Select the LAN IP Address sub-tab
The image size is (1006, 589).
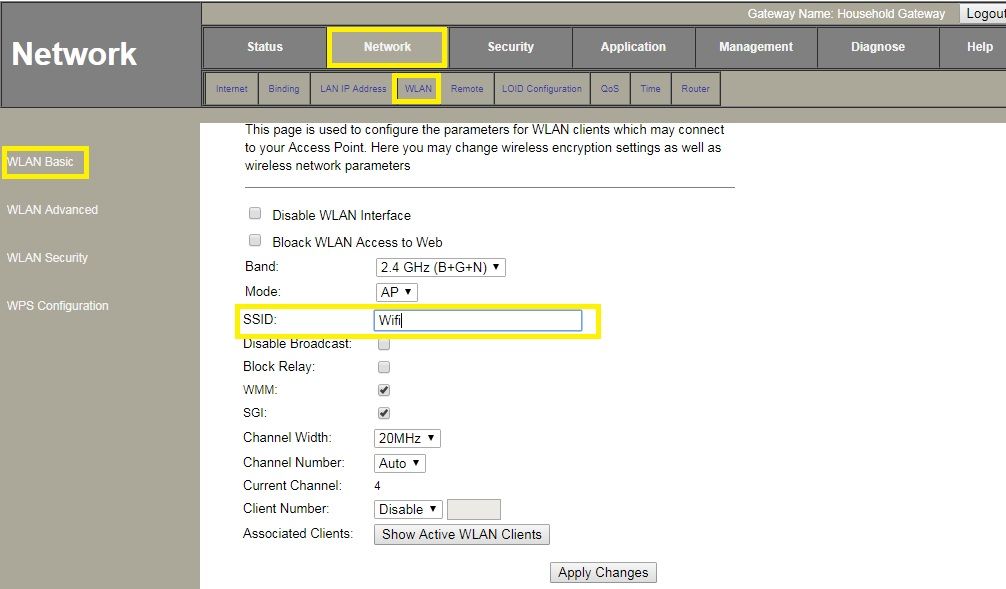(353, 89)
